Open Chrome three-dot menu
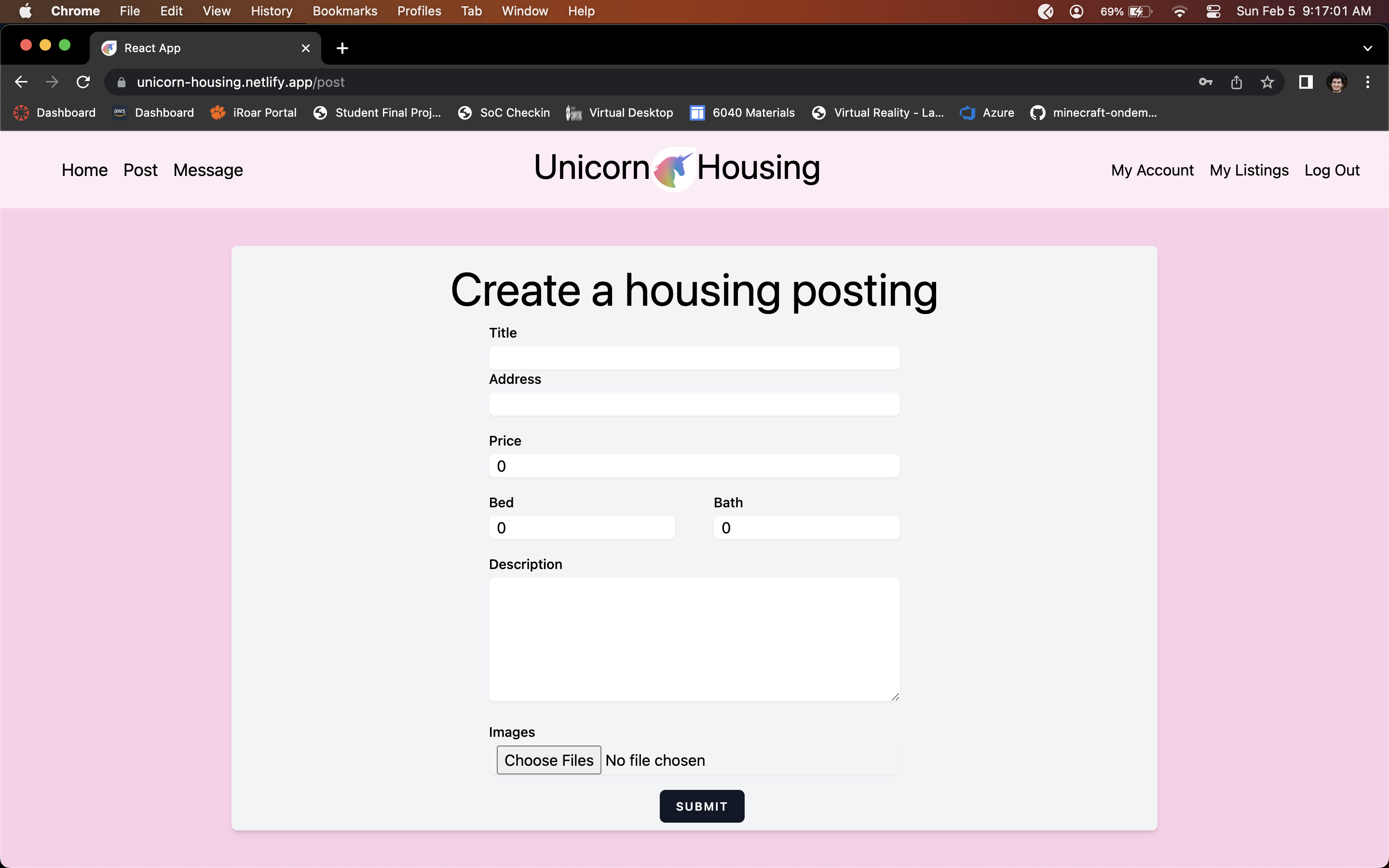1389x868 pixels. click(1367, 82)
